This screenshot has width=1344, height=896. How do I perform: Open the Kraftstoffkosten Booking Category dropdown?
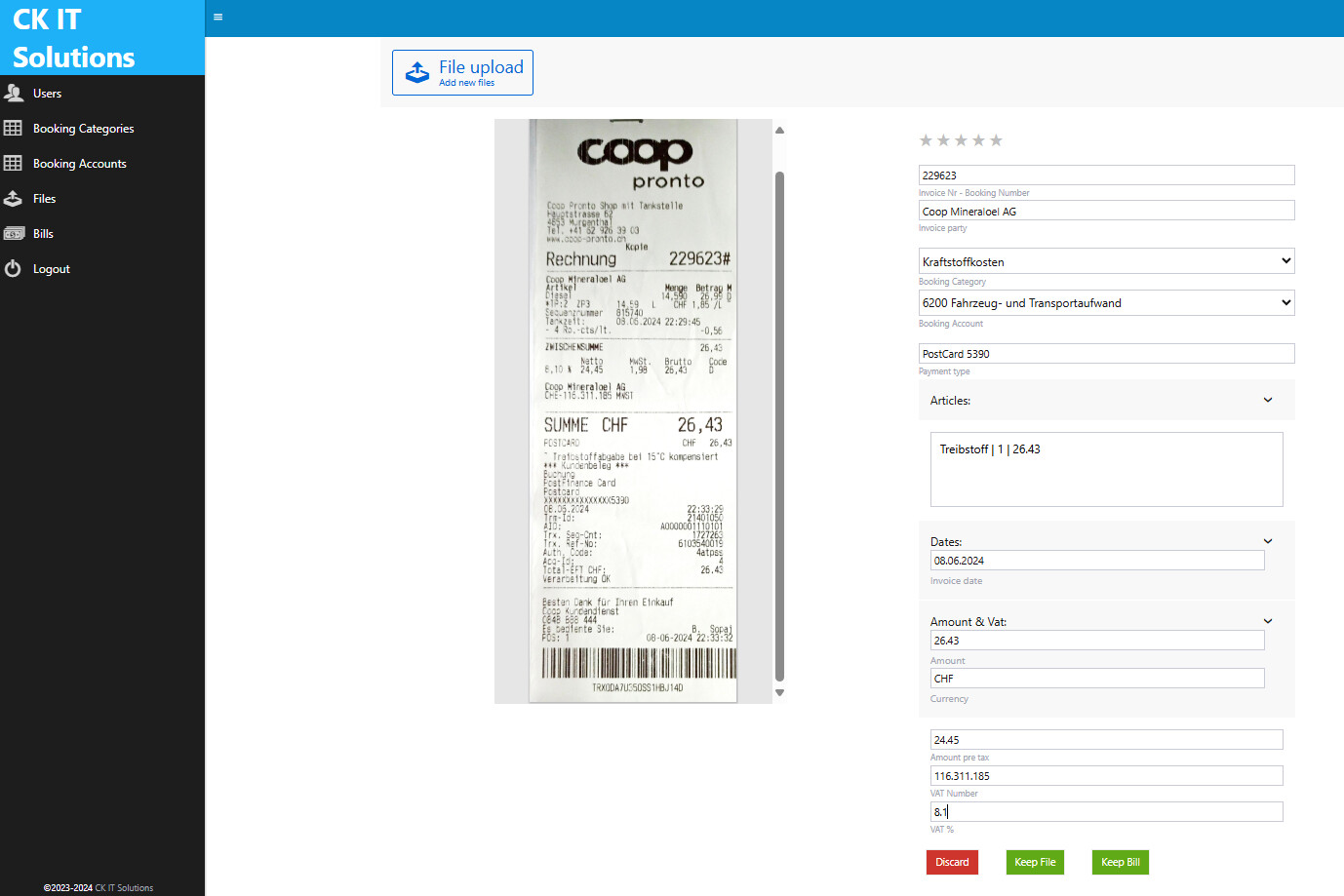(1107, 261)
